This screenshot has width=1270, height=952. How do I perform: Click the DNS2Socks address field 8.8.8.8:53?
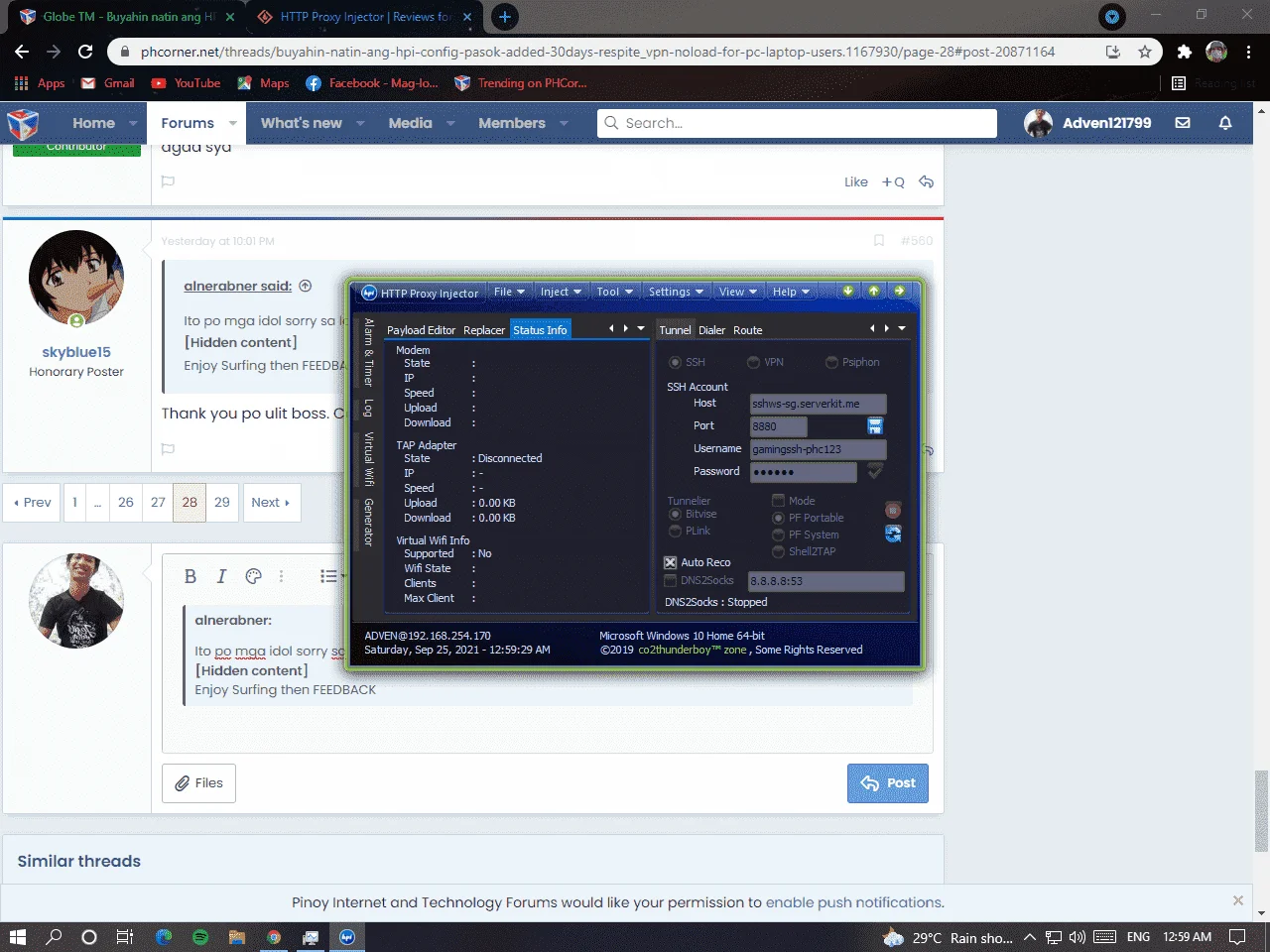pyautogui.click(x=825, y=581)
